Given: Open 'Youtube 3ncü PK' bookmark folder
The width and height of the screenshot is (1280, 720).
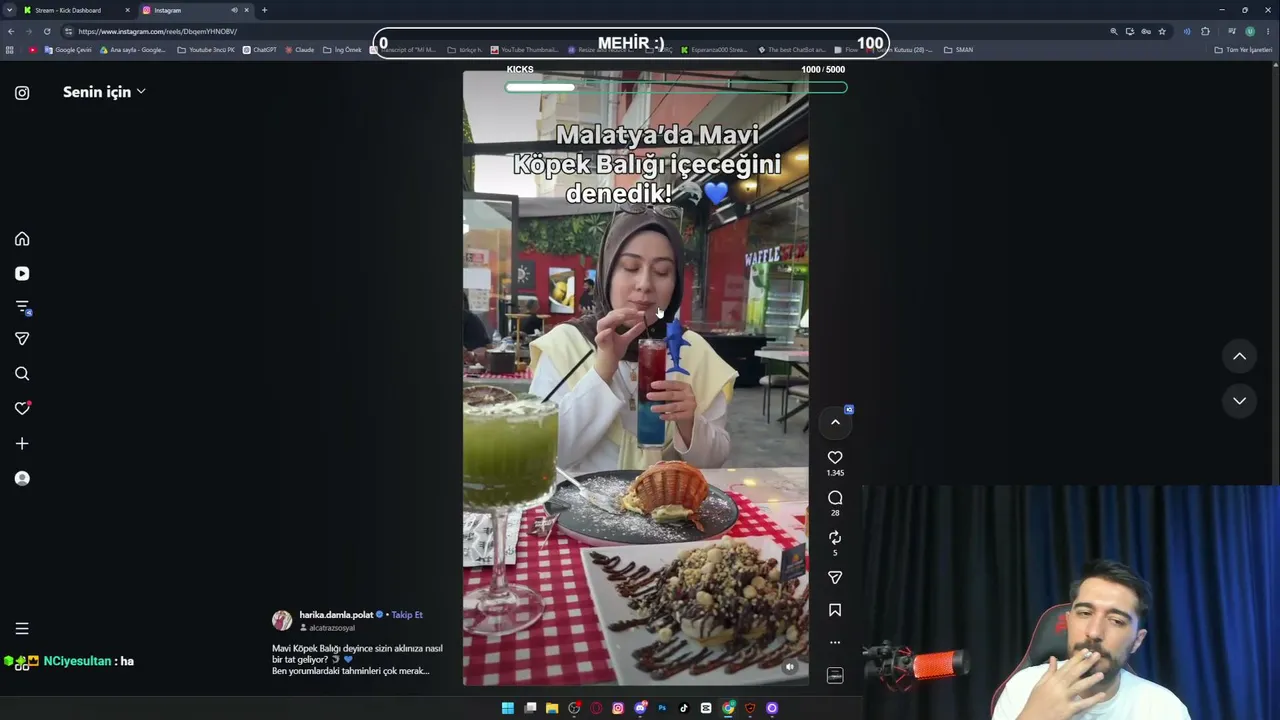Looking at the screenshot, I should [207, 50].
